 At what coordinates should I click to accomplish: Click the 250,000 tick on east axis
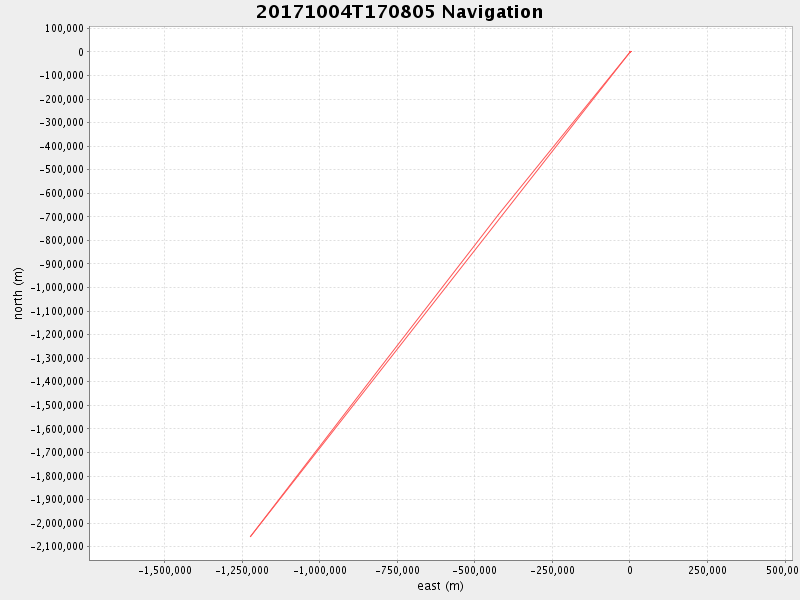tap(707, 571)
